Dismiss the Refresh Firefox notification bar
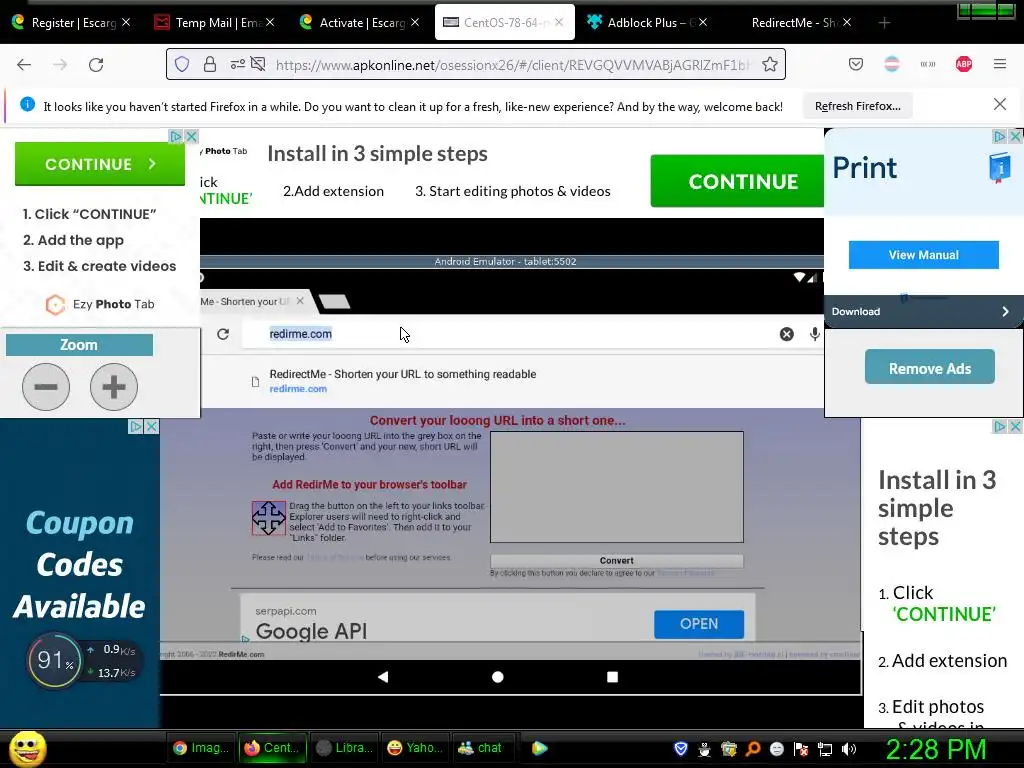1024x768 pixels. pyautogui.click(x=1000, y=104)
